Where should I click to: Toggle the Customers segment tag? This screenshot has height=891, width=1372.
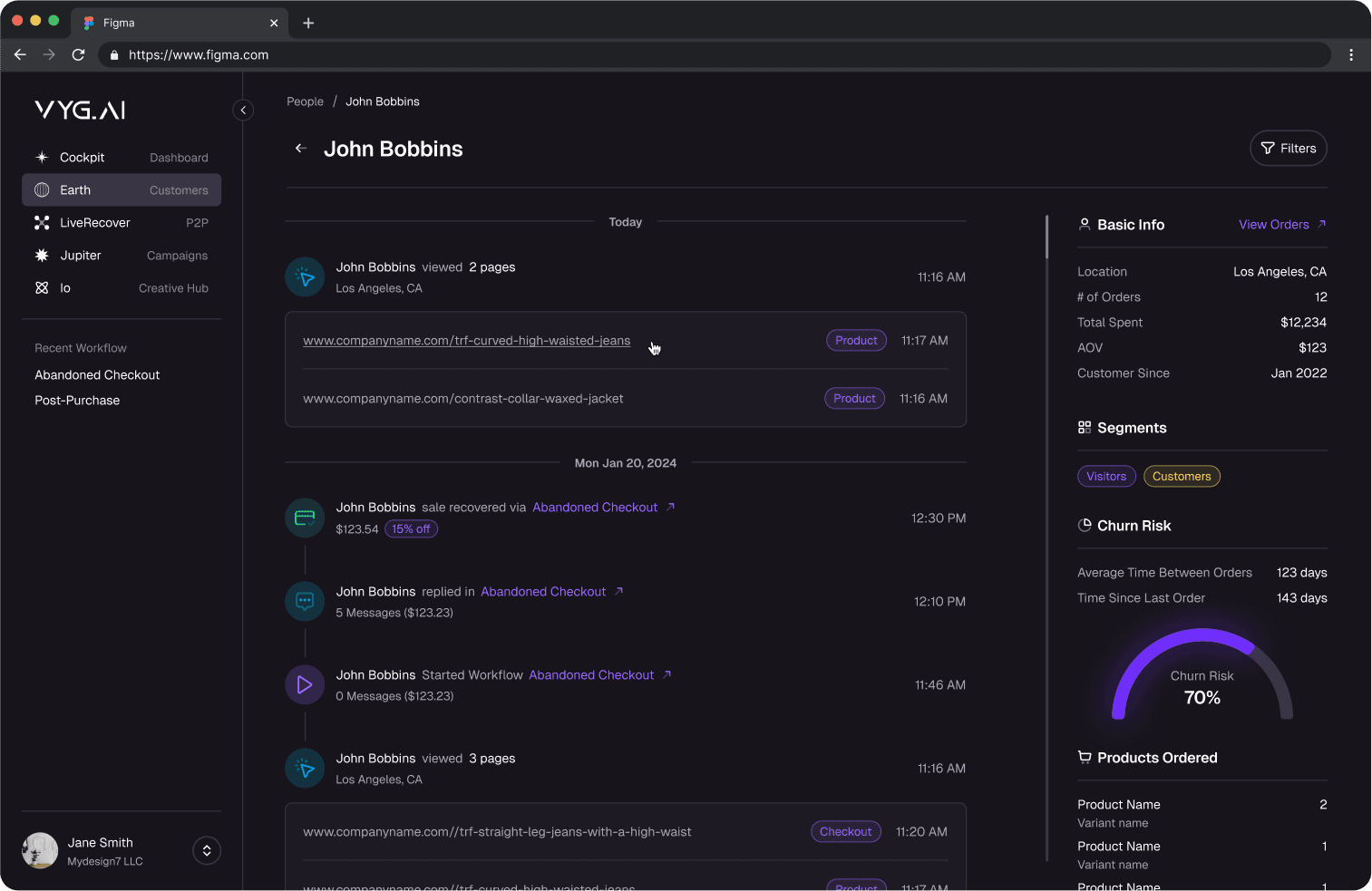click(x=1182, y=476)
